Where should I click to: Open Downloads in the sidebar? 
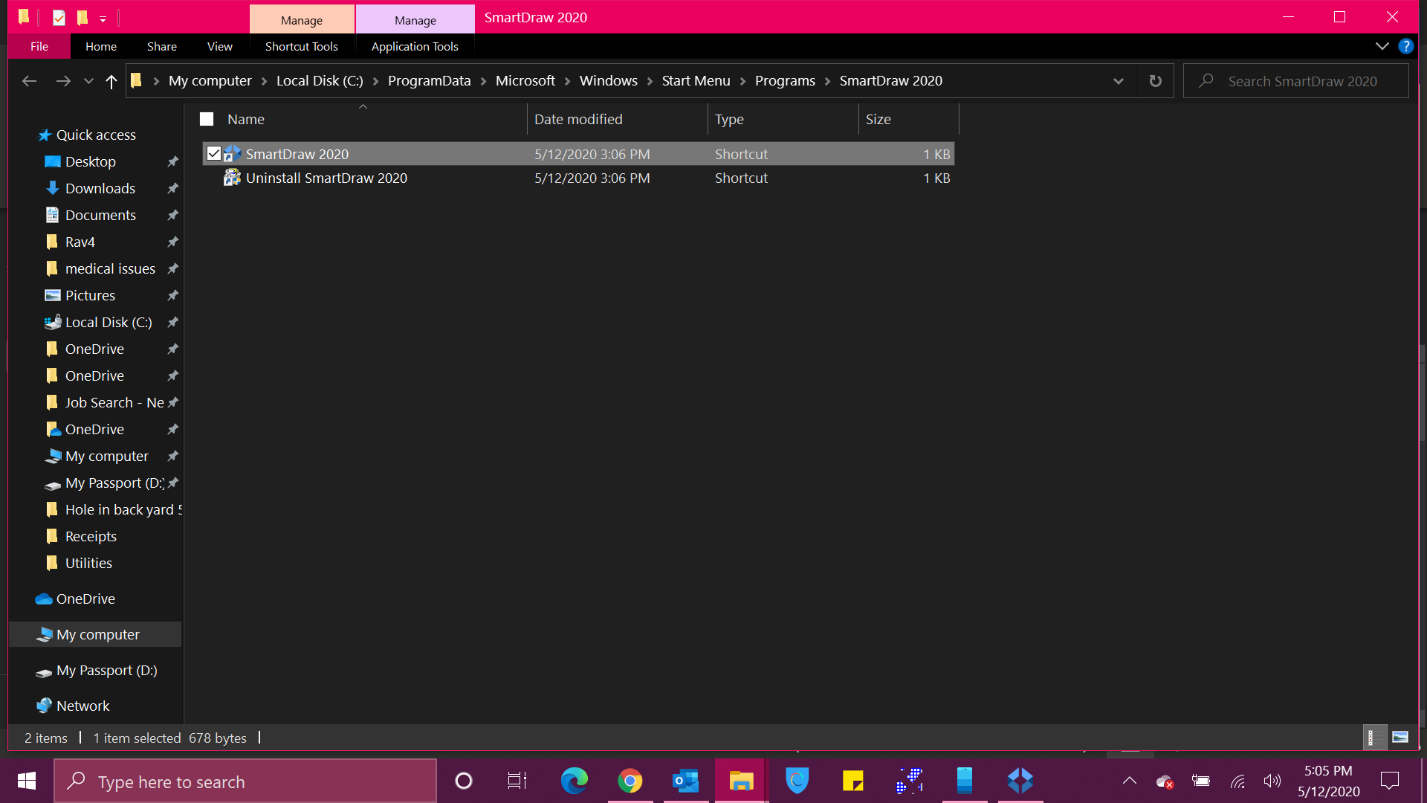[100, 188]
